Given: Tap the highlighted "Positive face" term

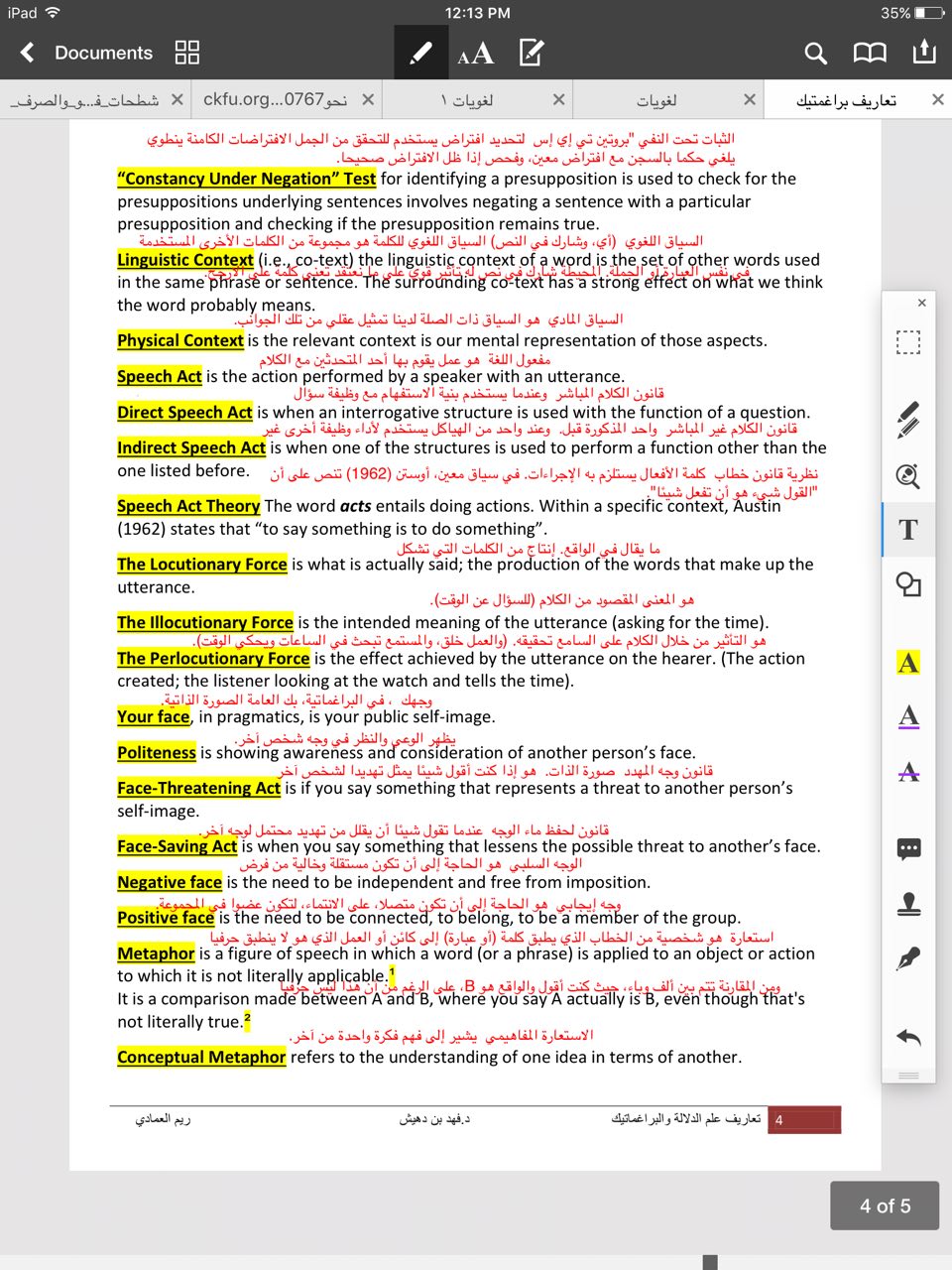Looking at the screenshot, I should pos(166,919).
